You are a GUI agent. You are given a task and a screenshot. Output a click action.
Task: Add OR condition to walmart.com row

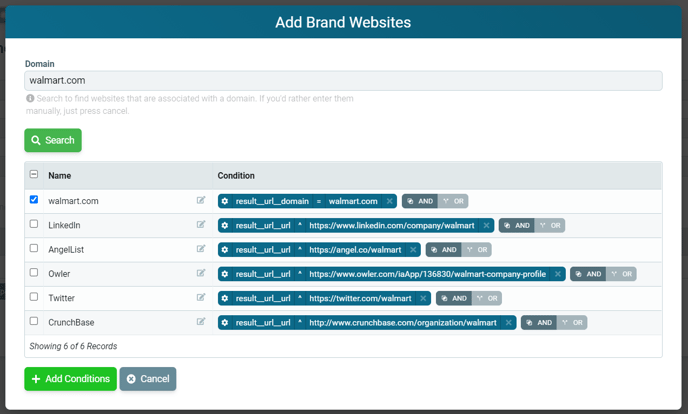pyautogui.click(x=453, y=201)
